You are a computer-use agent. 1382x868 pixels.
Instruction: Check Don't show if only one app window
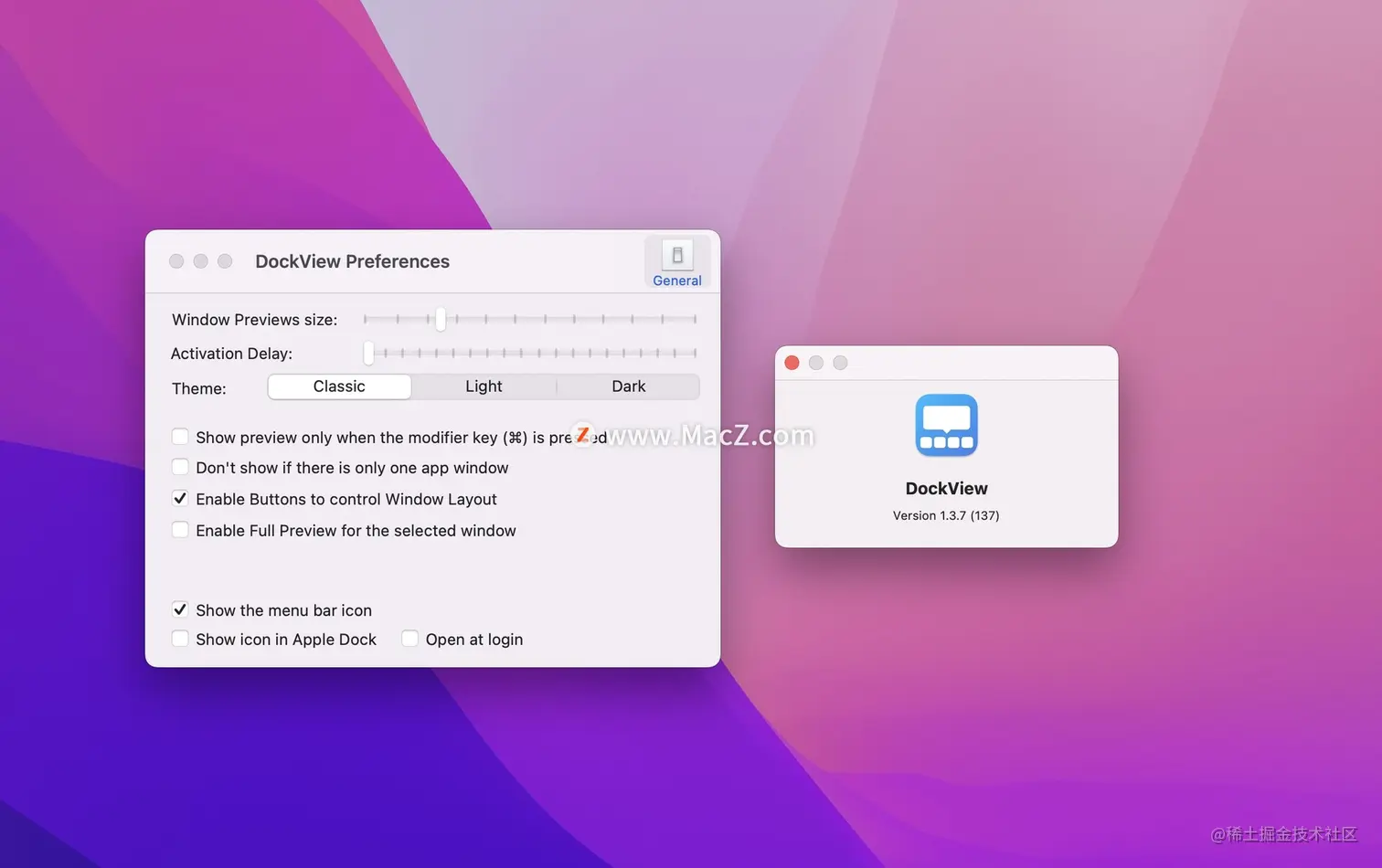[180, 467]
